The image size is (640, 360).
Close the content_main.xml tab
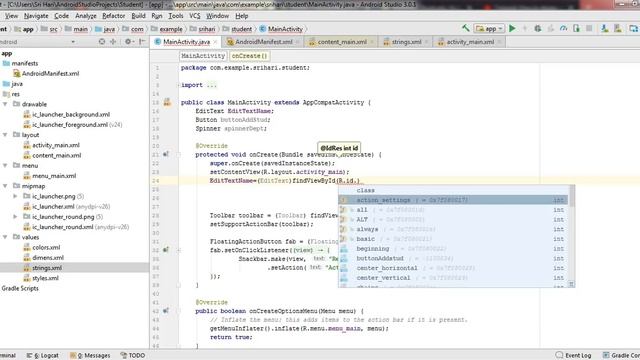(372, 42)
